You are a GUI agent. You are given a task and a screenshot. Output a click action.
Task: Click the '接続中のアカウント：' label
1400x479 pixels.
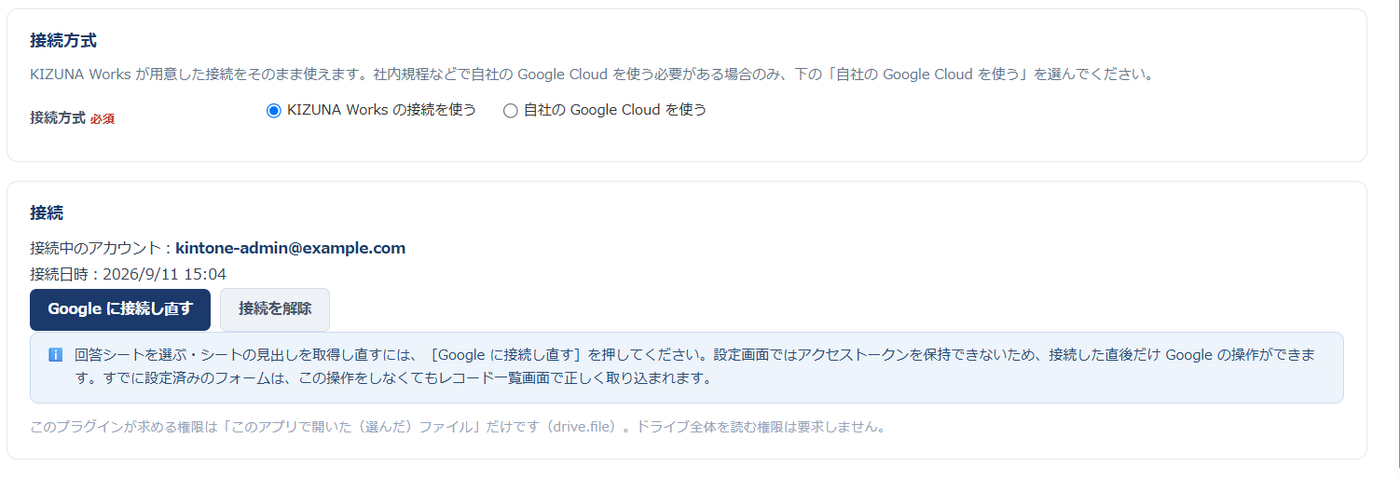click(102, 248)
